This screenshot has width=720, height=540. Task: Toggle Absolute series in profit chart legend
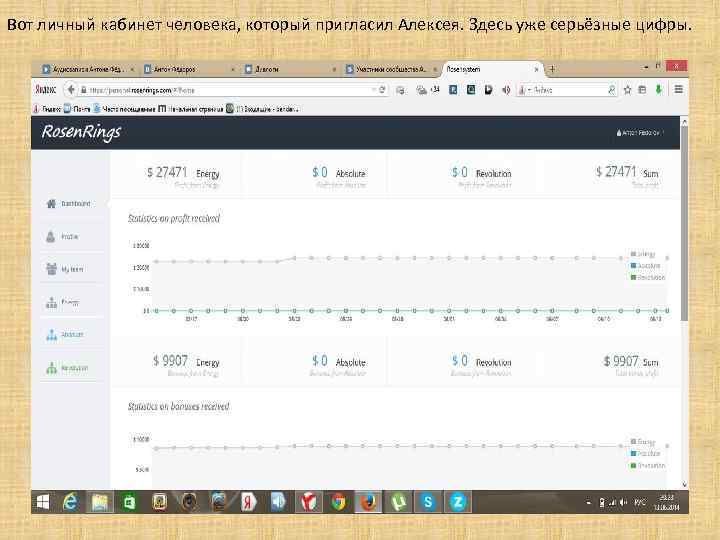[x=645, y=266]
